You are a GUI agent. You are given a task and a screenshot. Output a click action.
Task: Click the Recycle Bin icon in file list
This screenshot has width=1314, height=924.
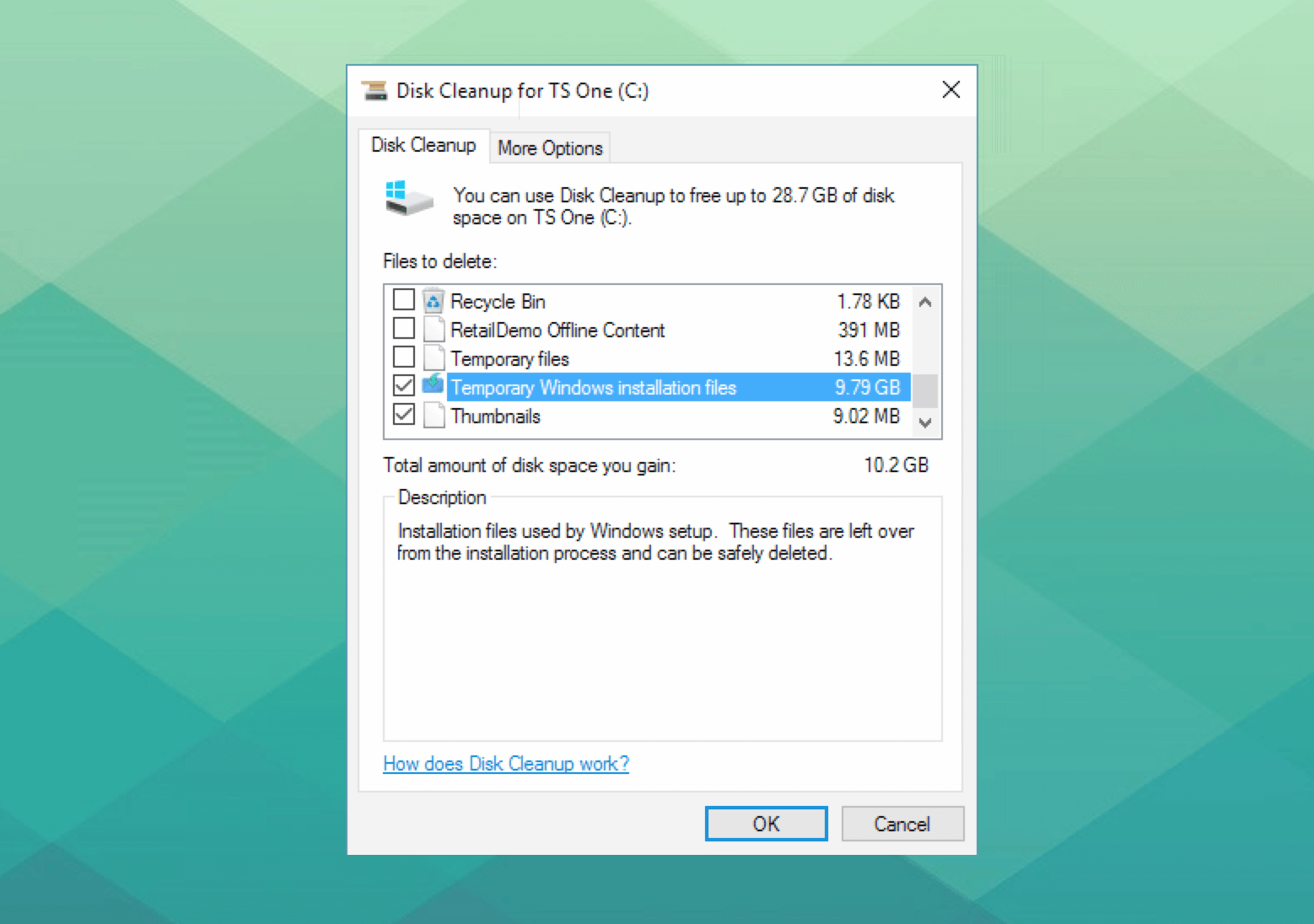[434, 300]
